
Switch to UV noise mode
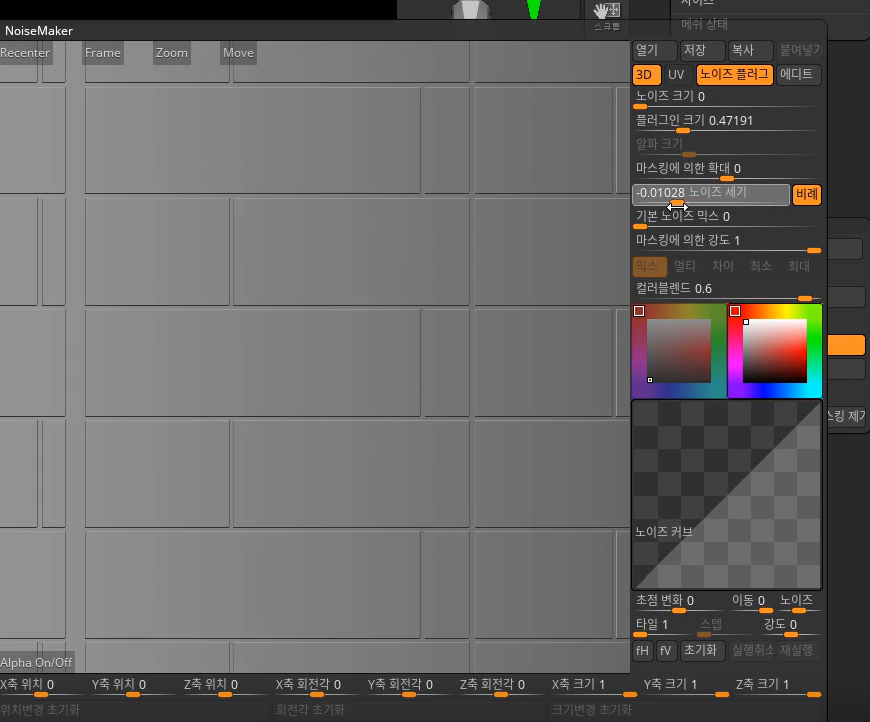tap(676, 74)
